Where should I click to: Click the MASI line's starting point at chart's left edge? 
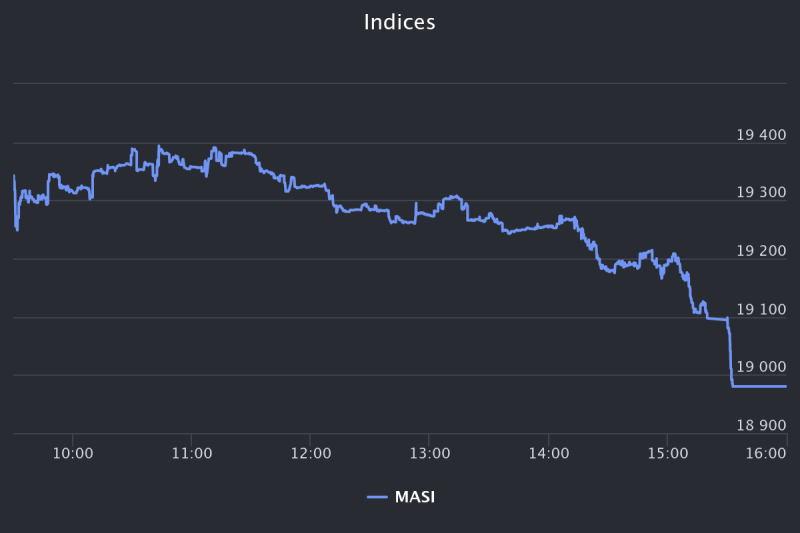(14, 178)
